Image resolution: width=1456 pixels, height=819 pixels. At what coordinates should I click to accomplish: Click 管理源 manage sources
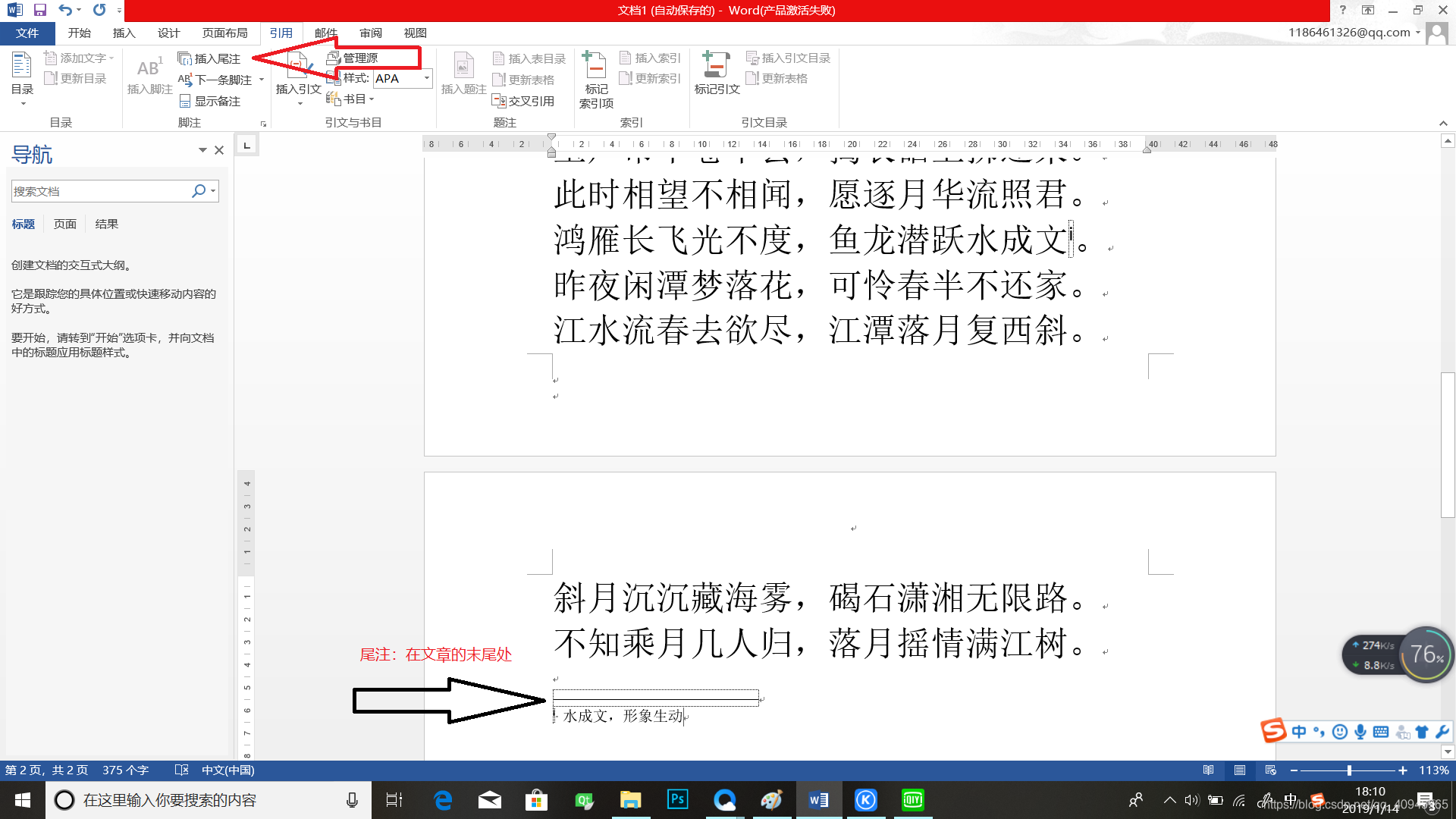[x=353, y=58]
